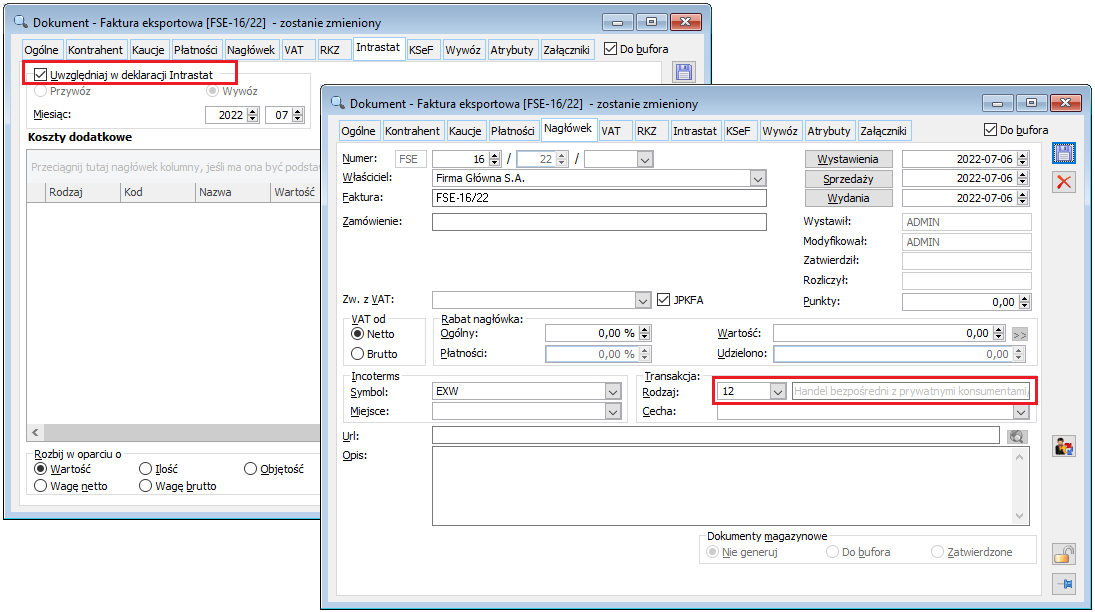Viewport: 1095px width, 612px height.
Task: Step the Miesiąc year 2022 spinner
Action: point(253,115)
